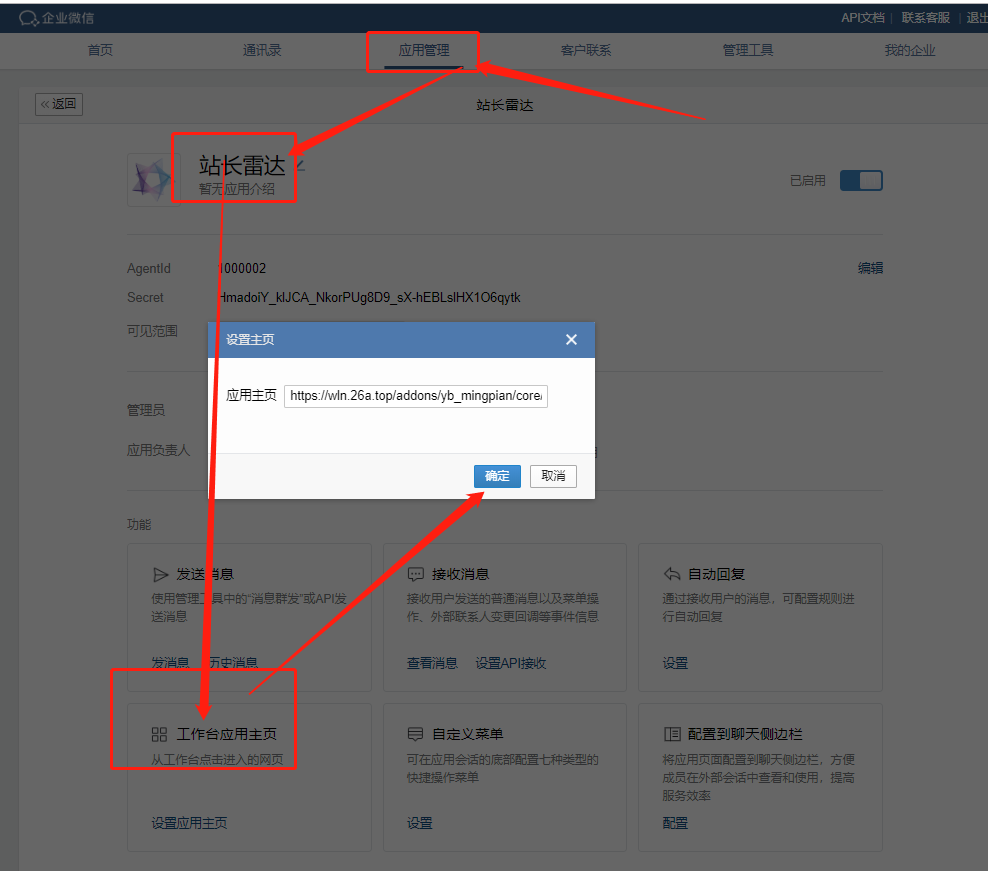
Task: Switch to the 客户联系 tab
Action: [585, 50]
